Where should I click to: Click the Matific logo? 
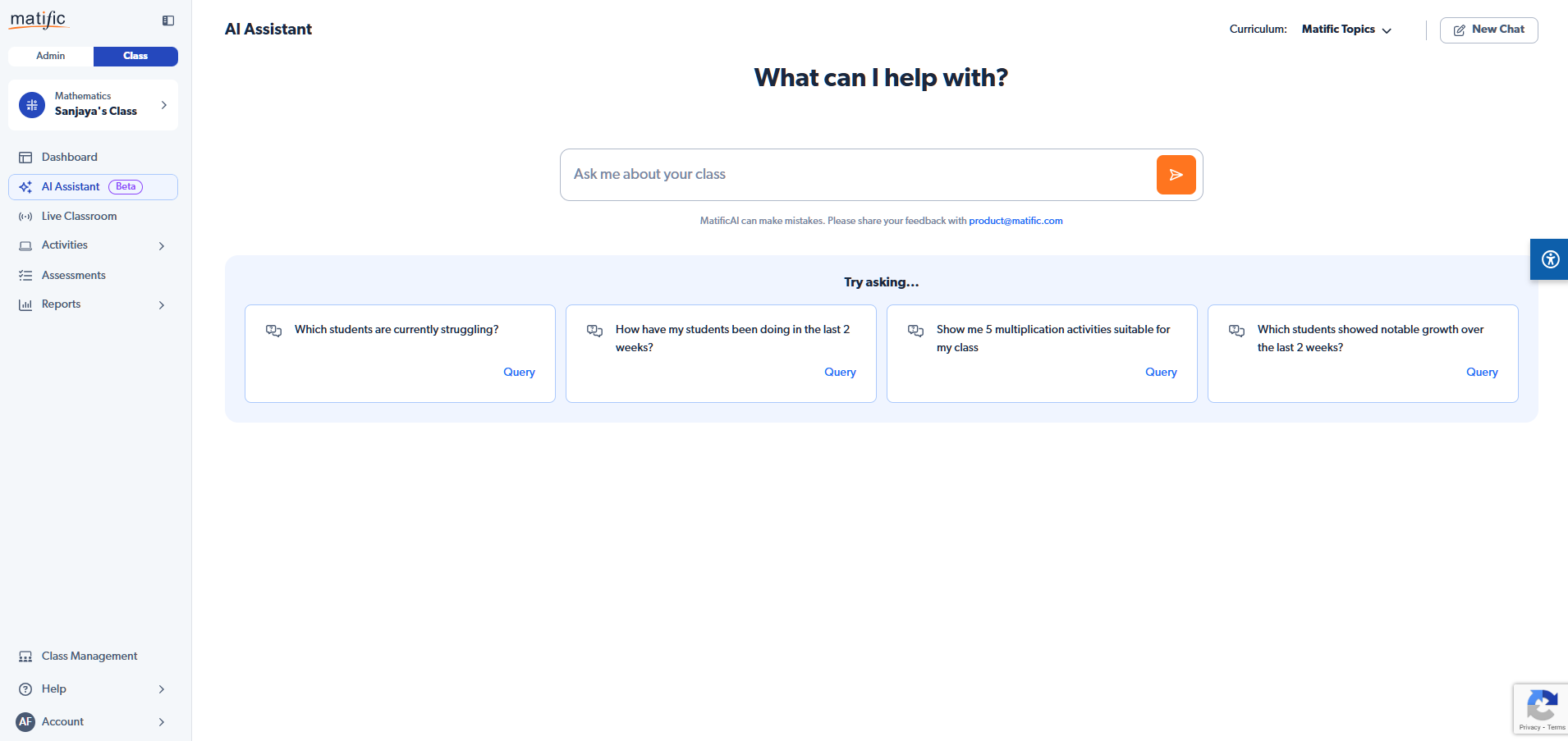[x=38, y=20]
